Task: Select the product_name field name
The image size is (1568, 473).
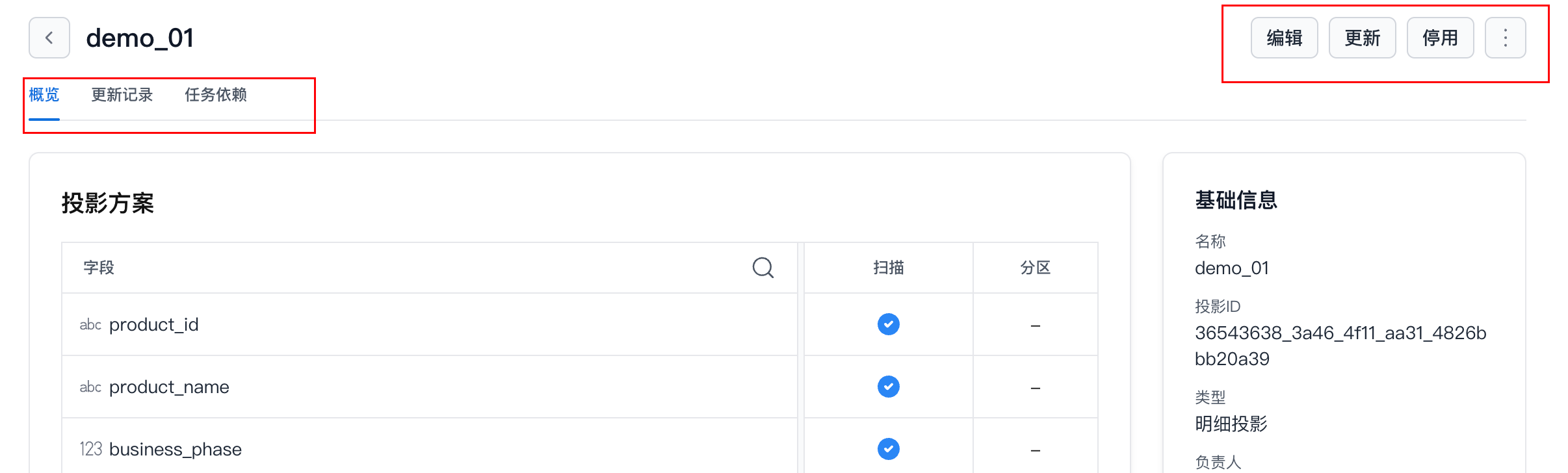Action: click(169, 387)
